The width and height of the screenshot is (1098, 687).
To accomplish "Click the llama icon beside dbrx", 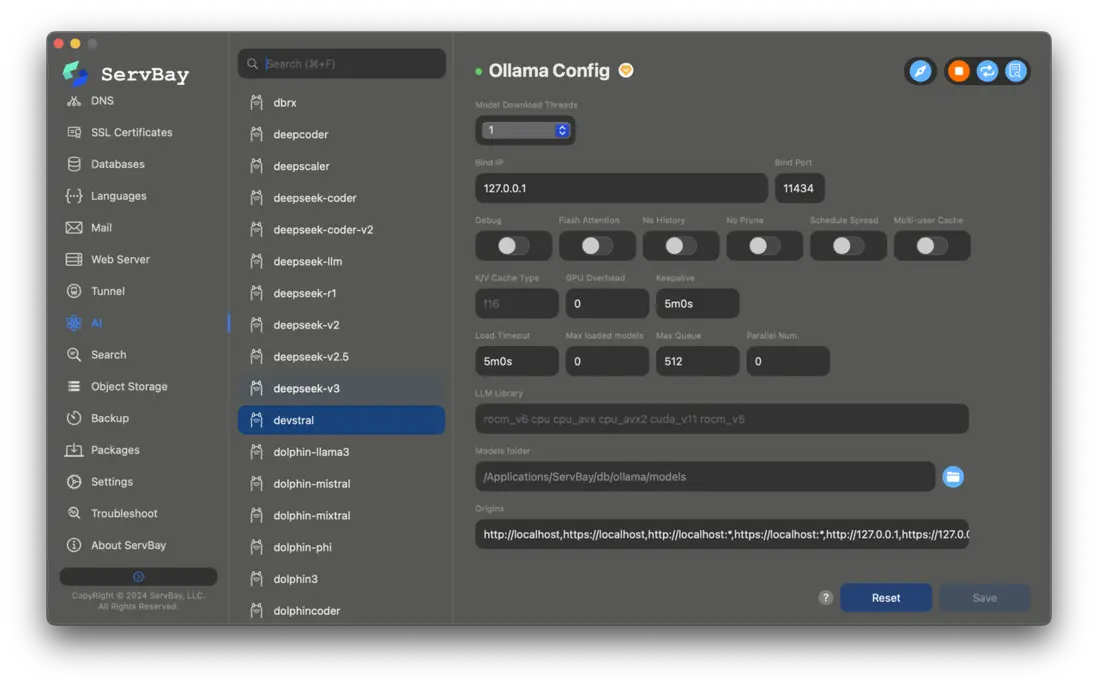I will pyautogui.click(x=256, y=102).
